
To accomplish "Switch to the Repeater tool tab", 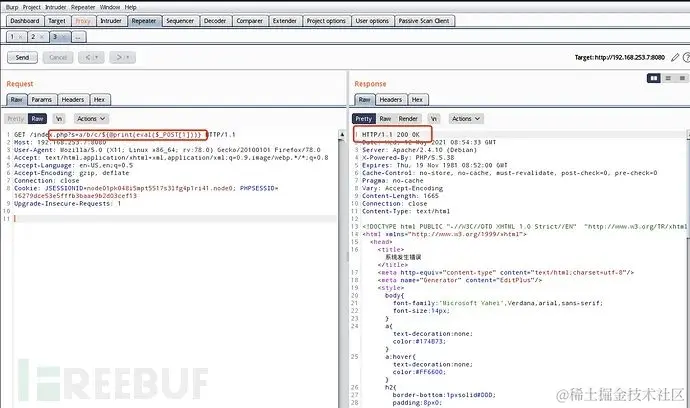I will [144, 21].
